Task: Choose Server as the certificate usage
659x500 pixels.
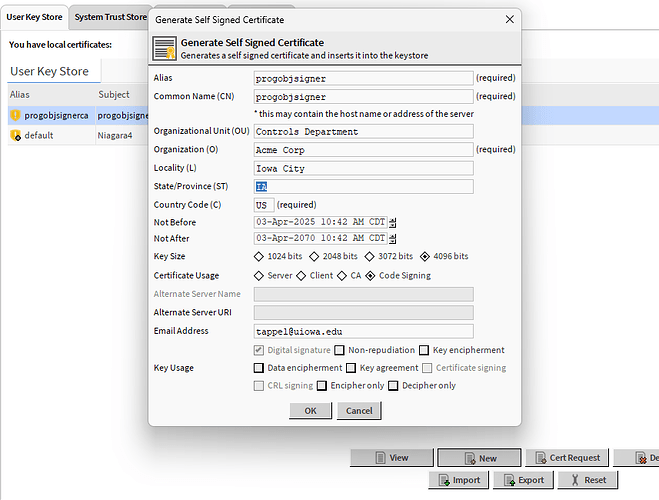Action: (x=261, y=275)
